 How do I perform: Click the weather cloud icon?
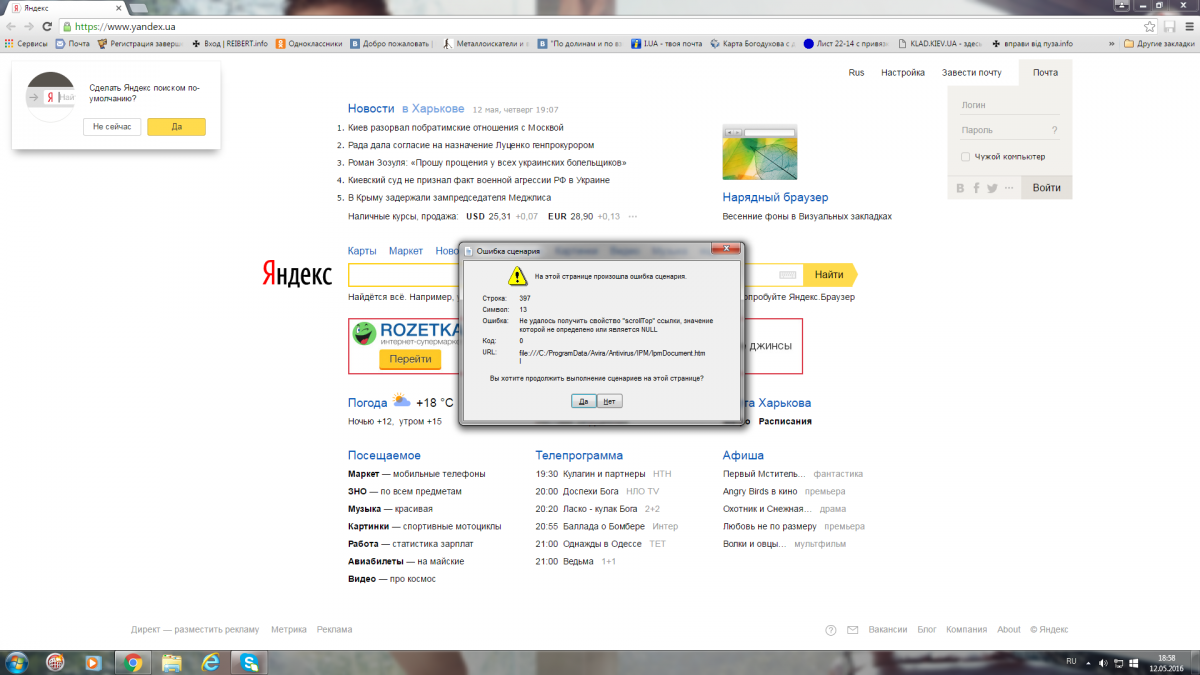click(x=401, y=401)
